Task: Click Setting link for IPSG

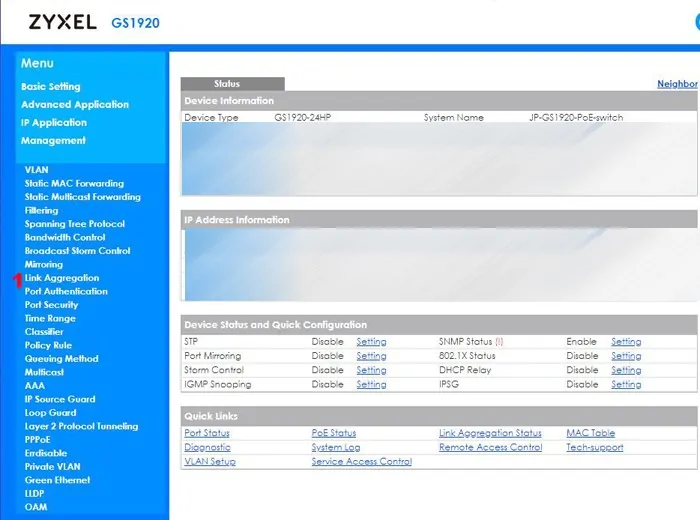Action: click(x=626, y=385)
